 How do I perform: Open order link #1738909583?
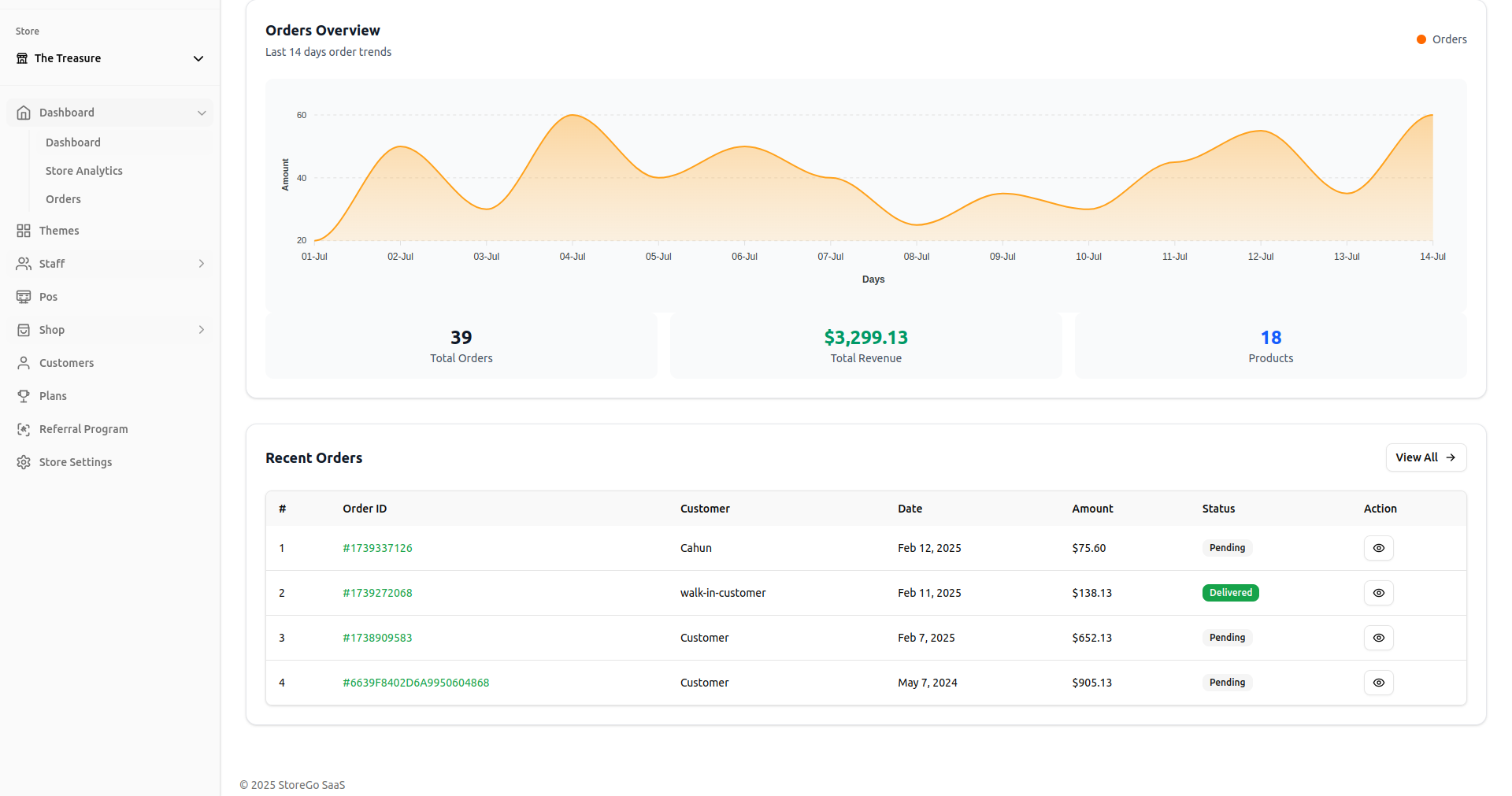377,638
